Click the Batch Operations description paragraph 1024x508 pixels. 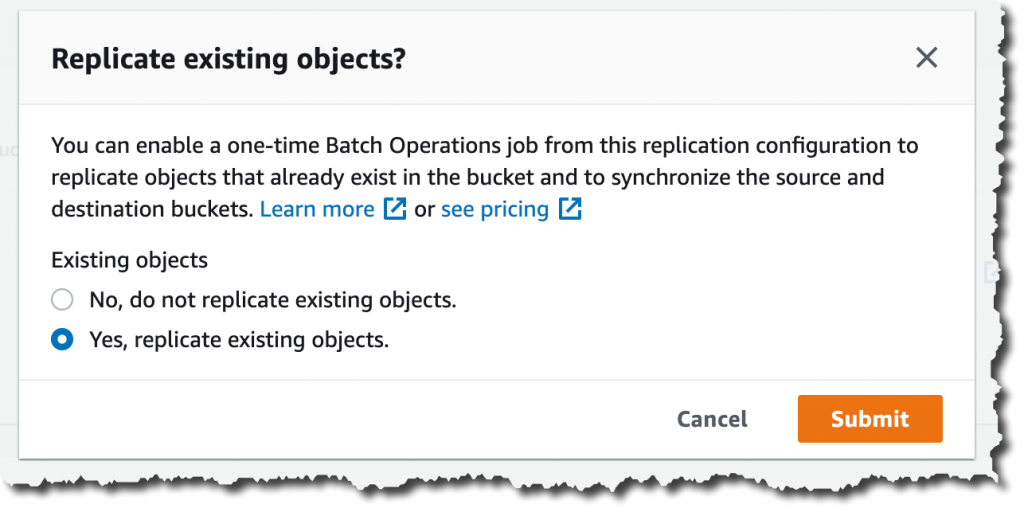[480, 178]
